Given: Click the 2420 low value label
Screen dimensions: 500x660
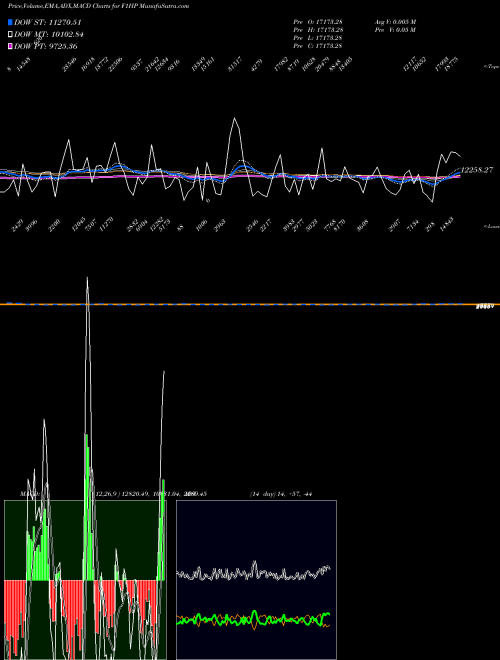Looking at the screenshot, I should pos(18,226).
